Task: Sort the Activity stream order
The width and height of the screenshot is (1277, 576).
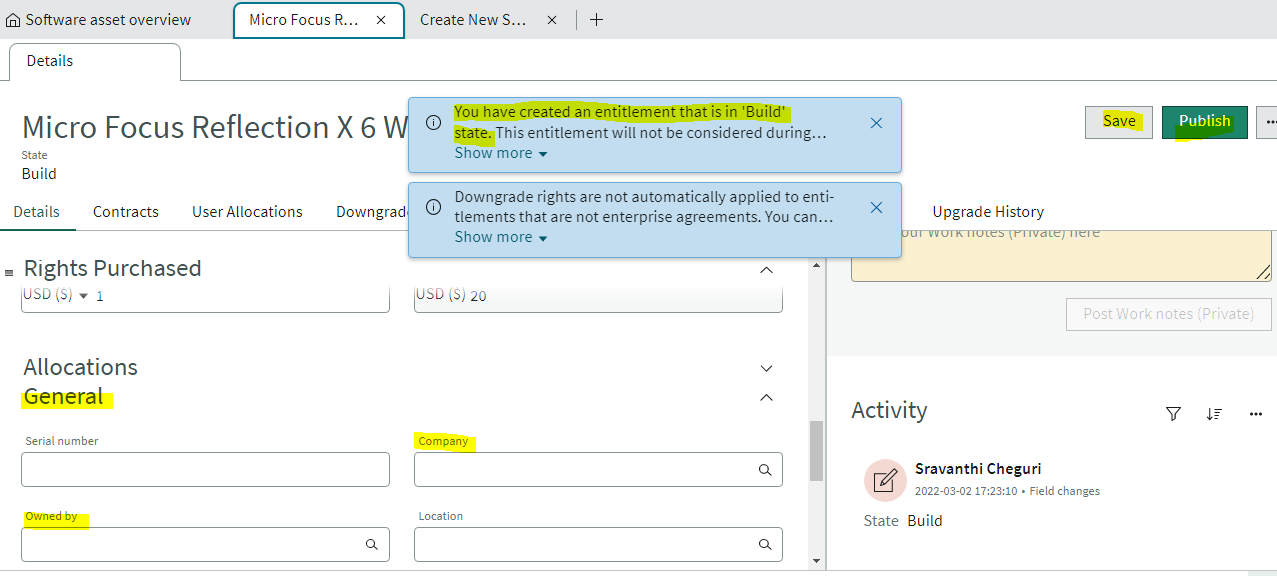Action: coord(1214,414)
